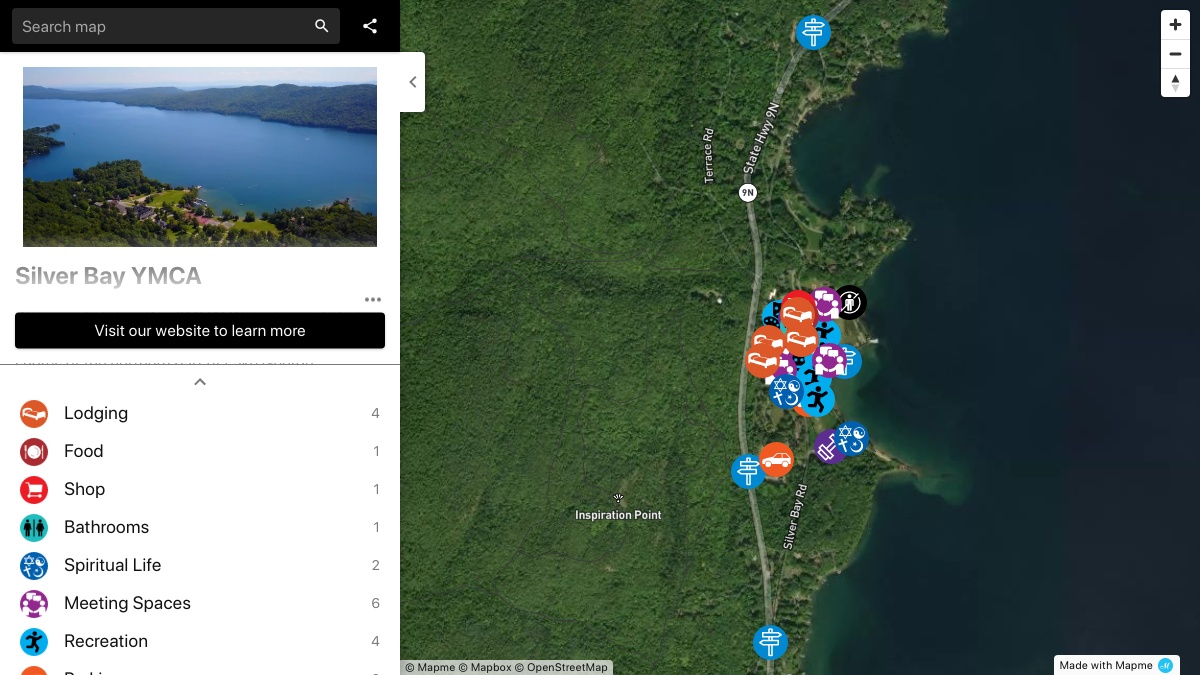Select the Recreation runner category icon
Viewport: 1200px width, 675px height.
pyautogui.click(x=34, y=641)
